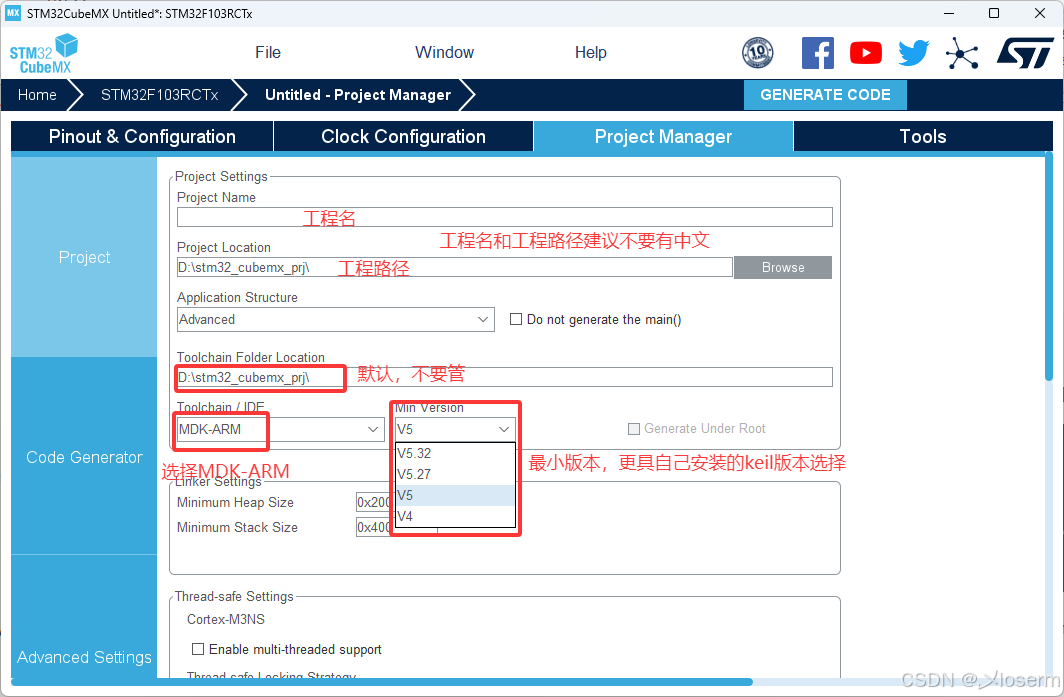Go to Home breadcrumb

click(37, 95)
